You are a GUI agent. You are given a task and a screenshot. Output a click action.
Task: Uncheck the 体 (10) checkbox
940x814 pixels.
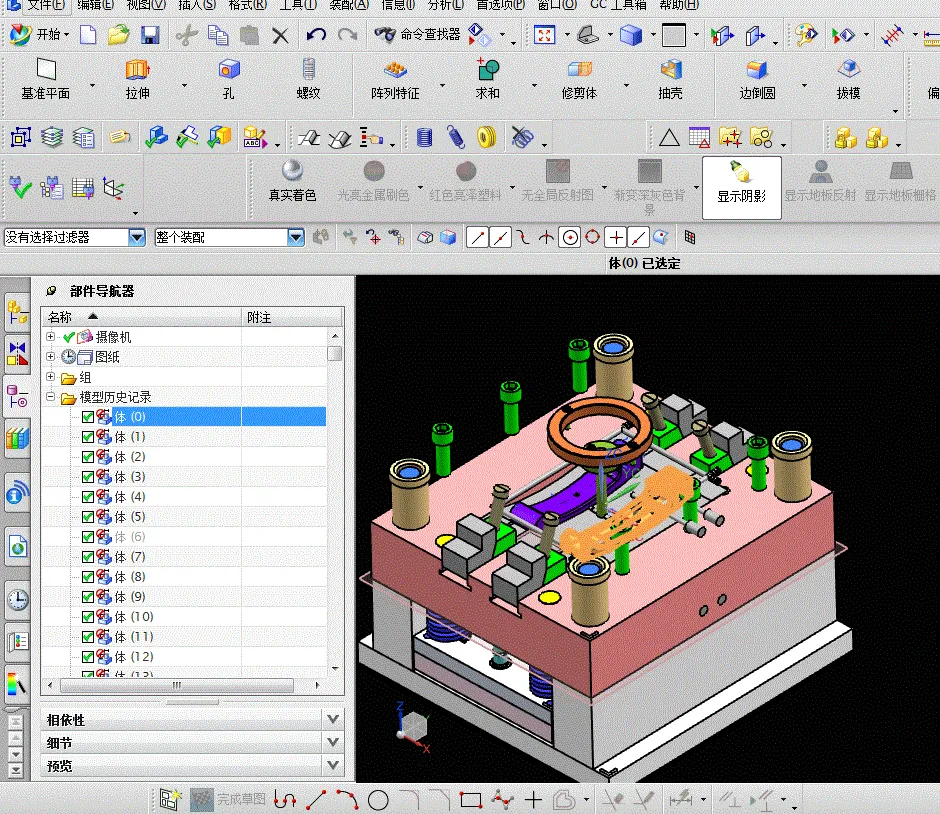tap(88, 617)
